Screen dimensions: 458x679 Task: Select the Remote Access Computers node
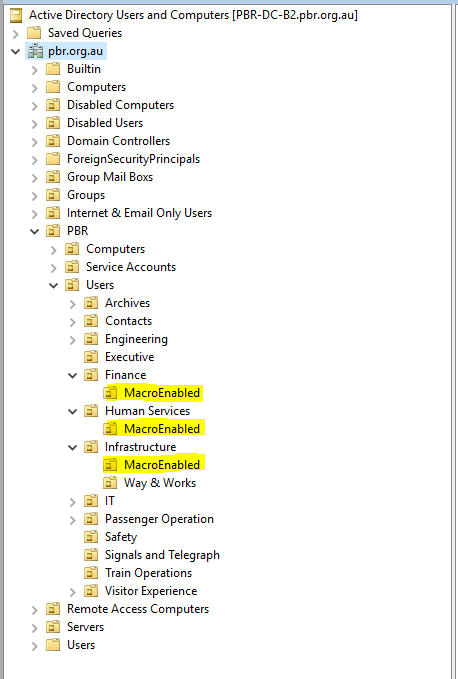pyautogui.click(x=138, y=609)
